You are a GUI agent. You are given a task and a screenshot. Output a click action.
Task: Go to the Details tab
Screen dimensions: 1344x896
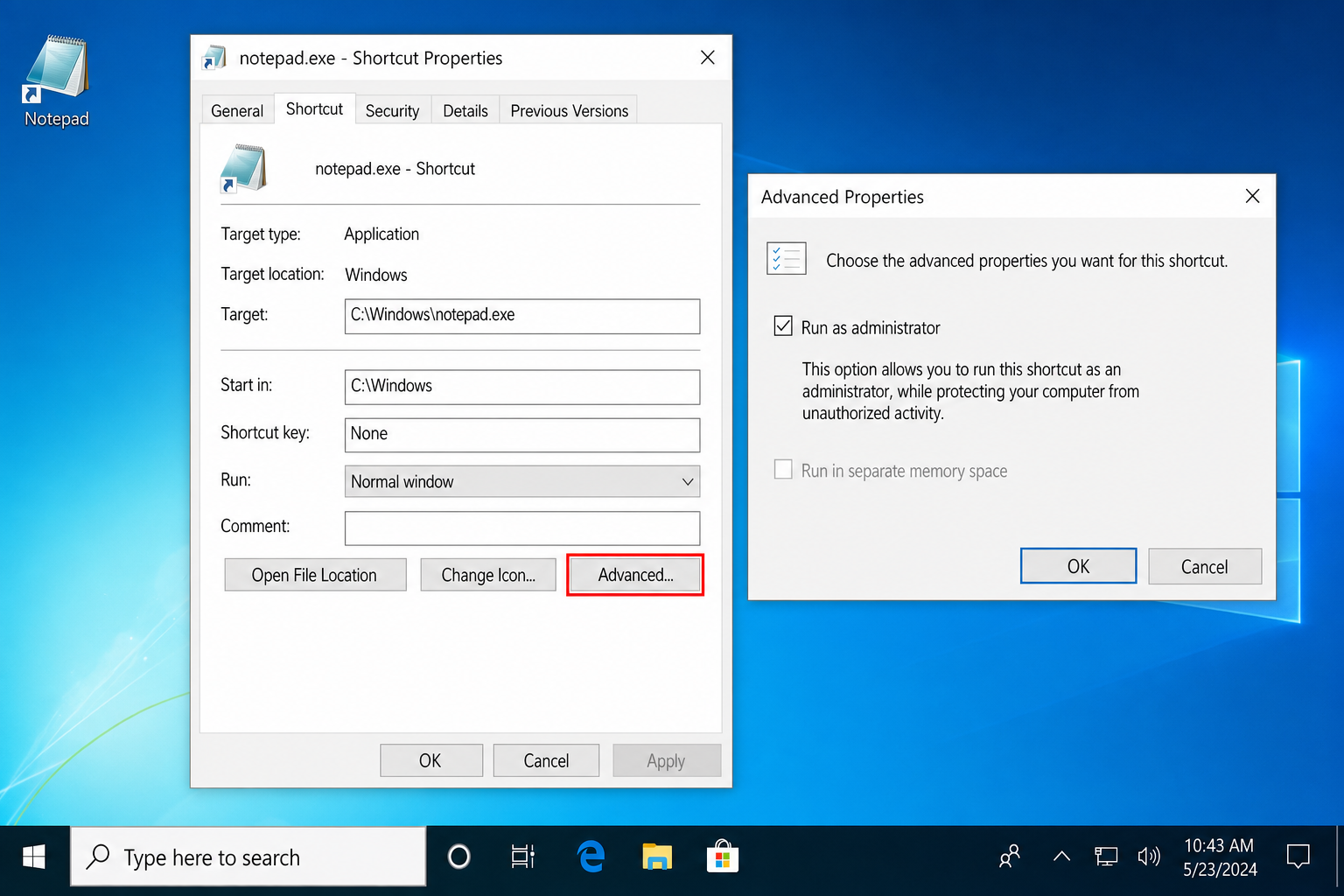(465, 110)
